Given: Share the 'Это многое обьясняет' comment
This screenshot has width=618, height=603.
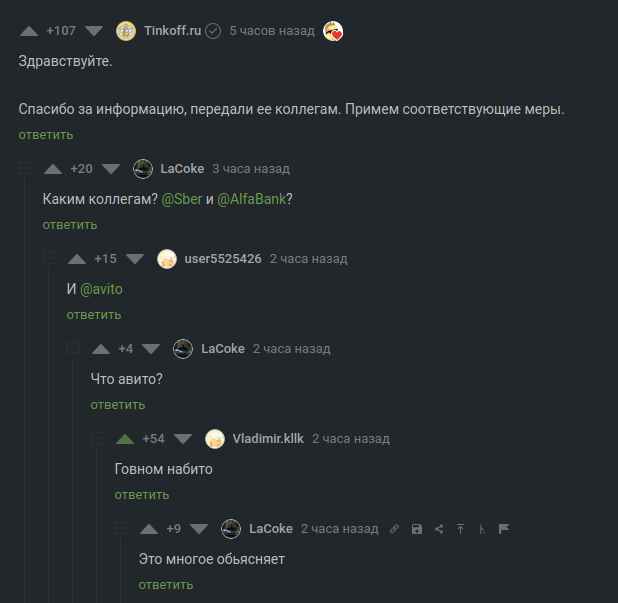Looking at the screenshot, I should (439, 529).
